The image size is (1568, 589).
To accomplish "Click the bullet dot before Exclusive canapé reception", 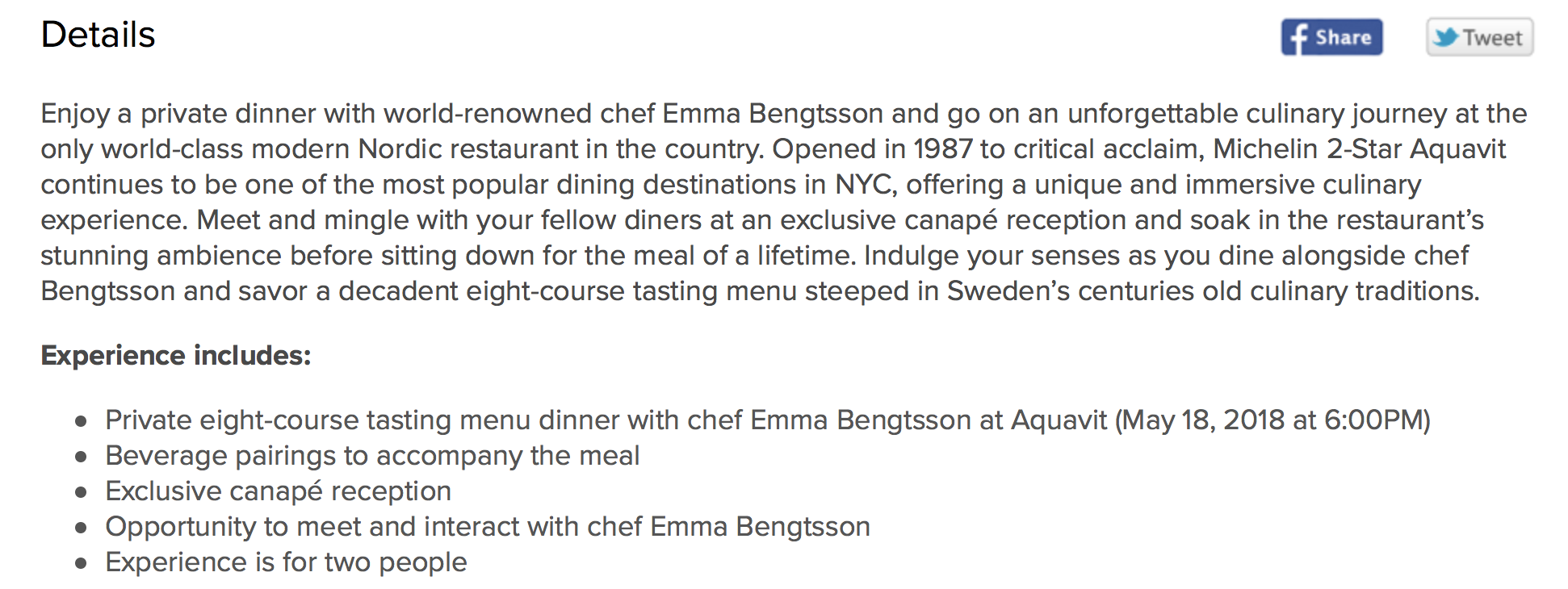I will (81, 492).
